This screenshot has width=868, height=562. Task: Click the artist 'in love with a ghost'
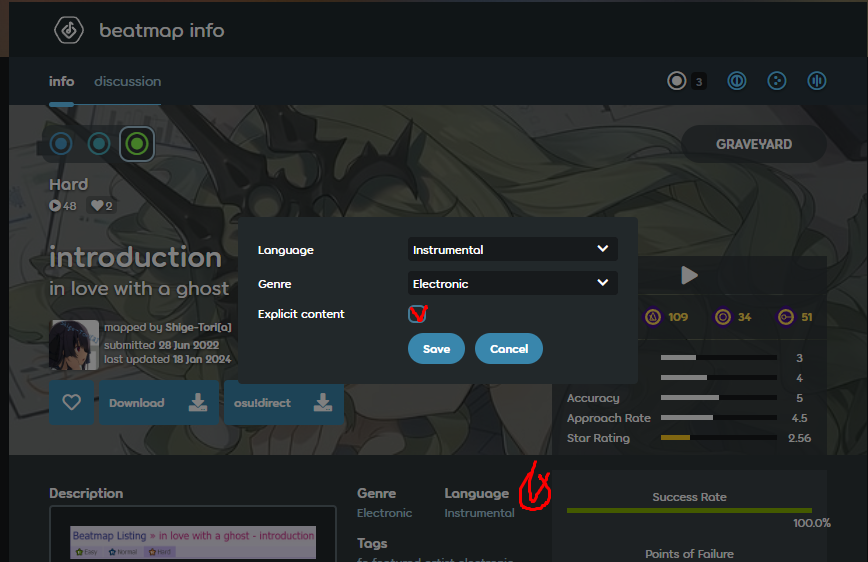[x=139, y=288]
